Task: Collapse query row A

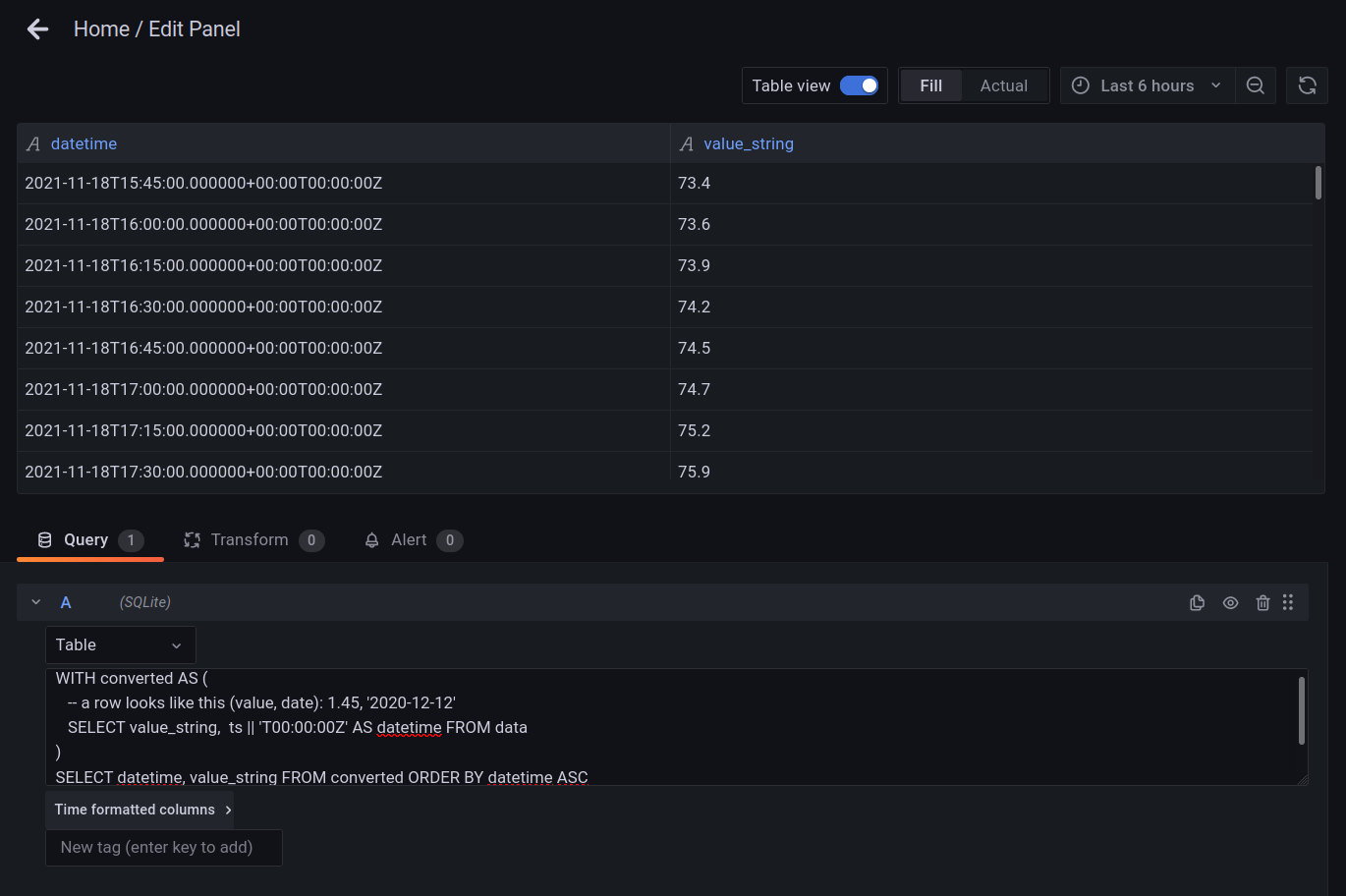Action: pos(36,602)
